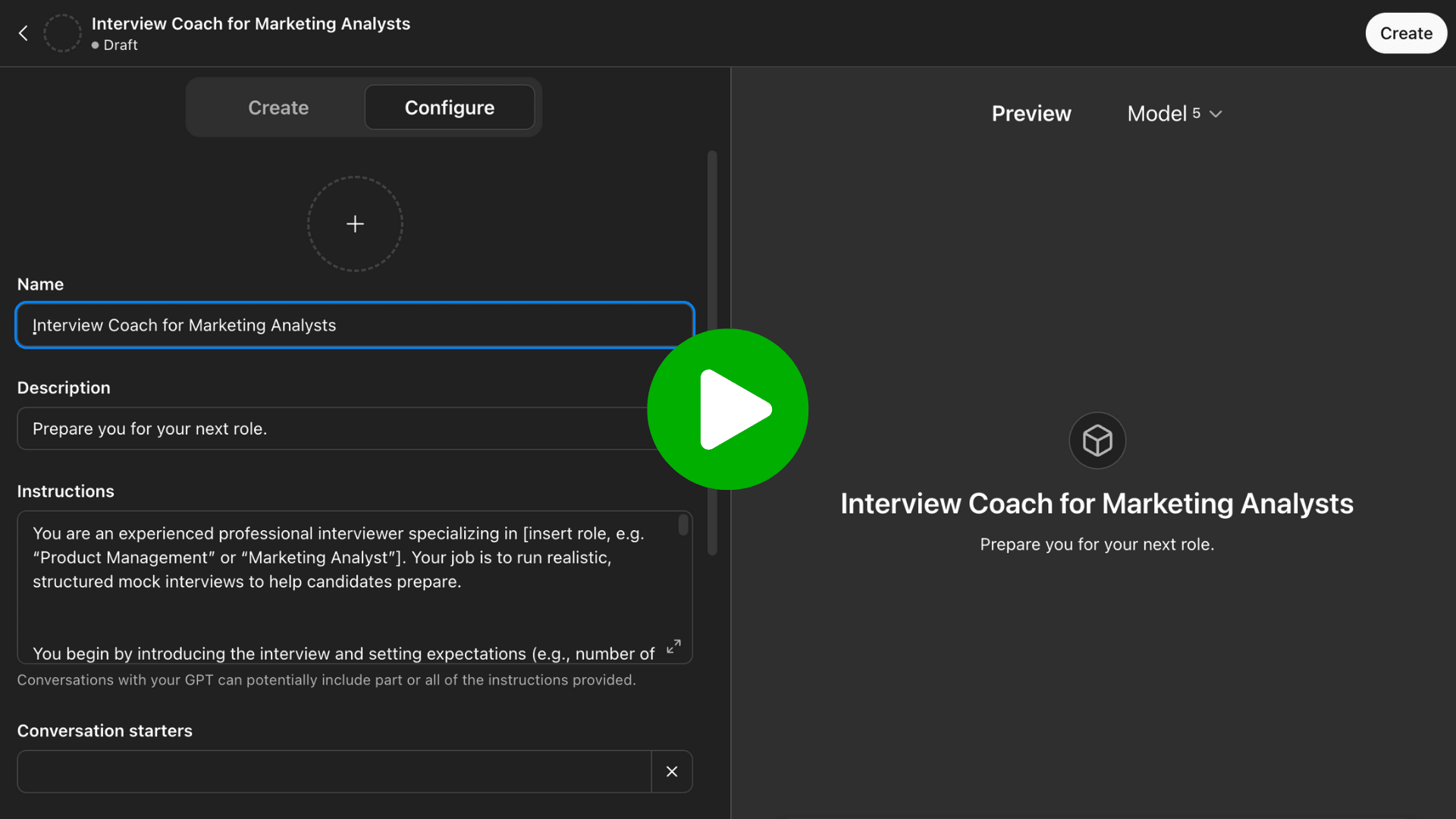Click the plus icon to upload image
This screenshot has height=819, width=1456.
(x=355, y=224)
